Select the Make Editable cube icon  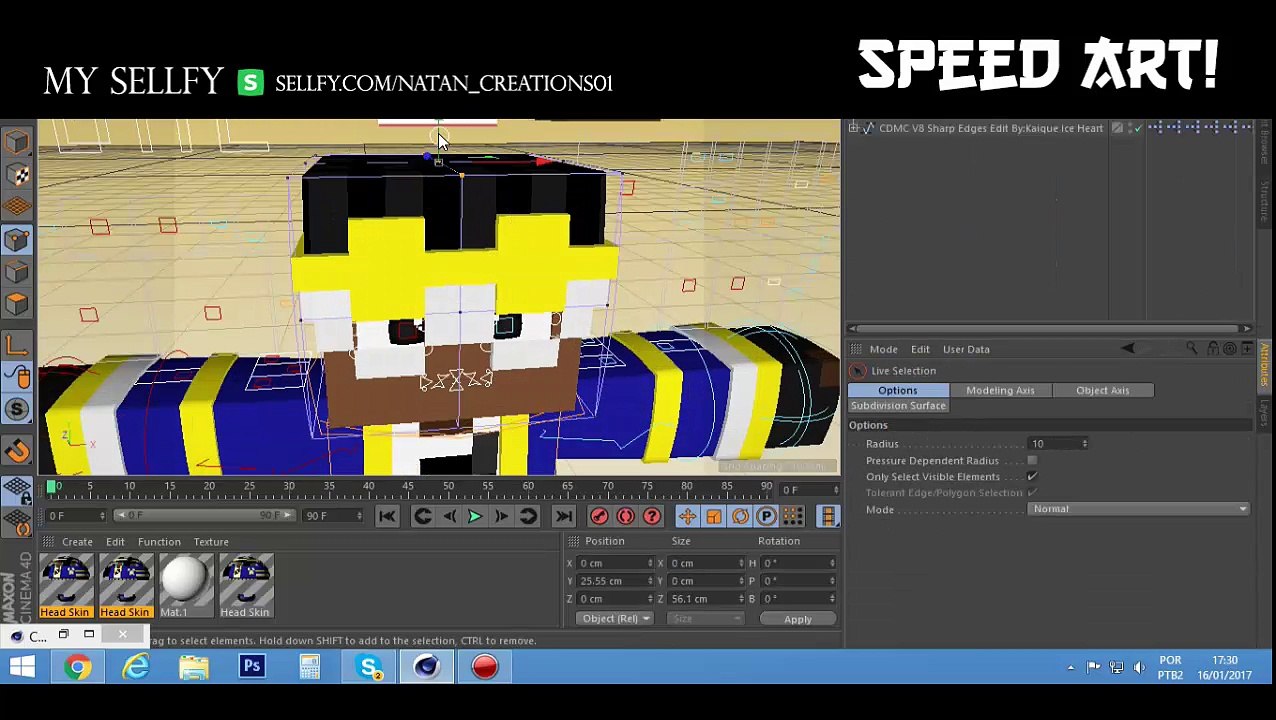pos(17,142)
